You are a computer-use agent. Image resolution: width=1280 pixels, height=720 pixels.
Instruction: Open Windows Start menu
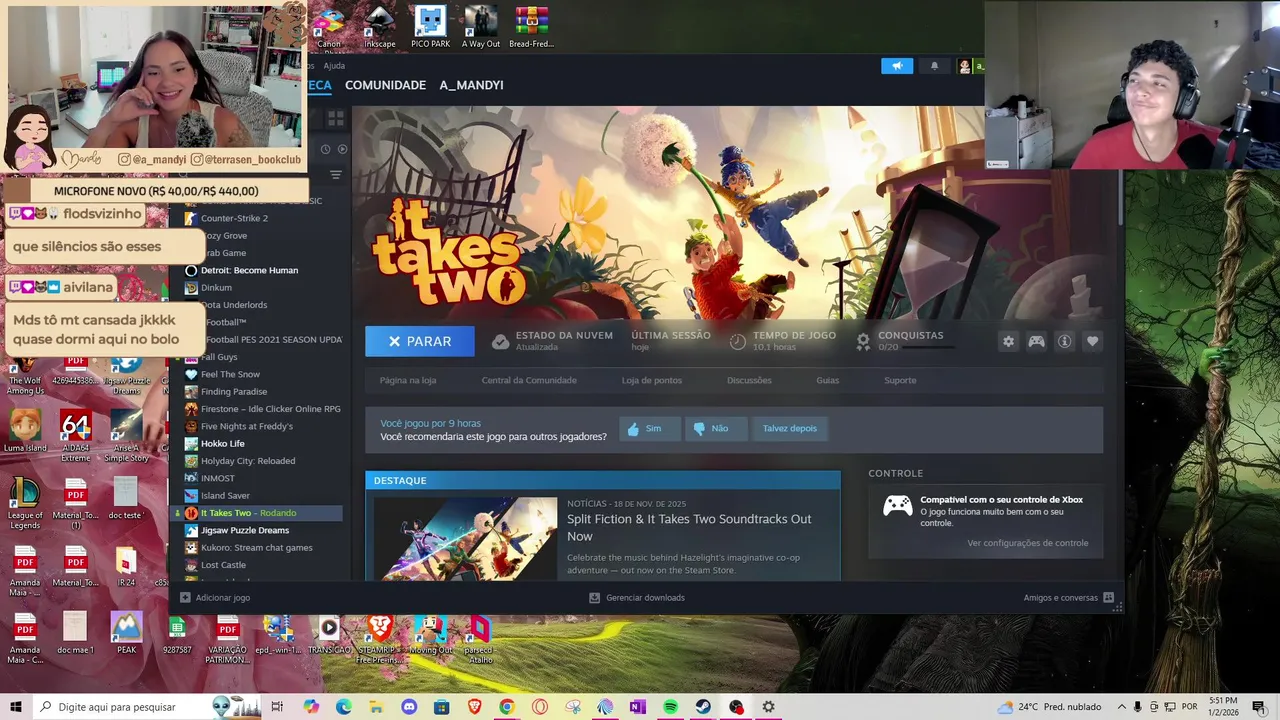coord(16,707)
